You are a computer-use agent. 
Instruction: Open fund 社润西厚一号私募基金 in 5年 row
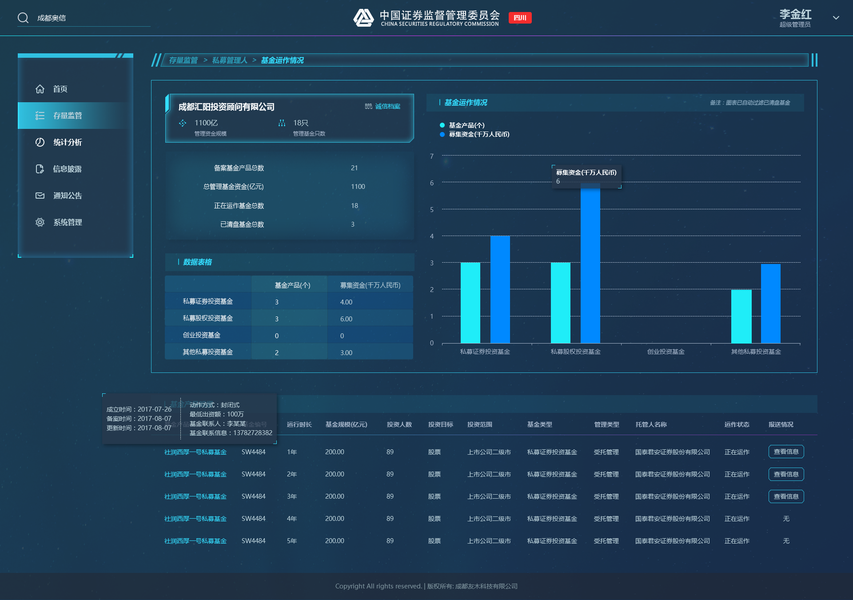pyautogui.click(x=195, y=541)
